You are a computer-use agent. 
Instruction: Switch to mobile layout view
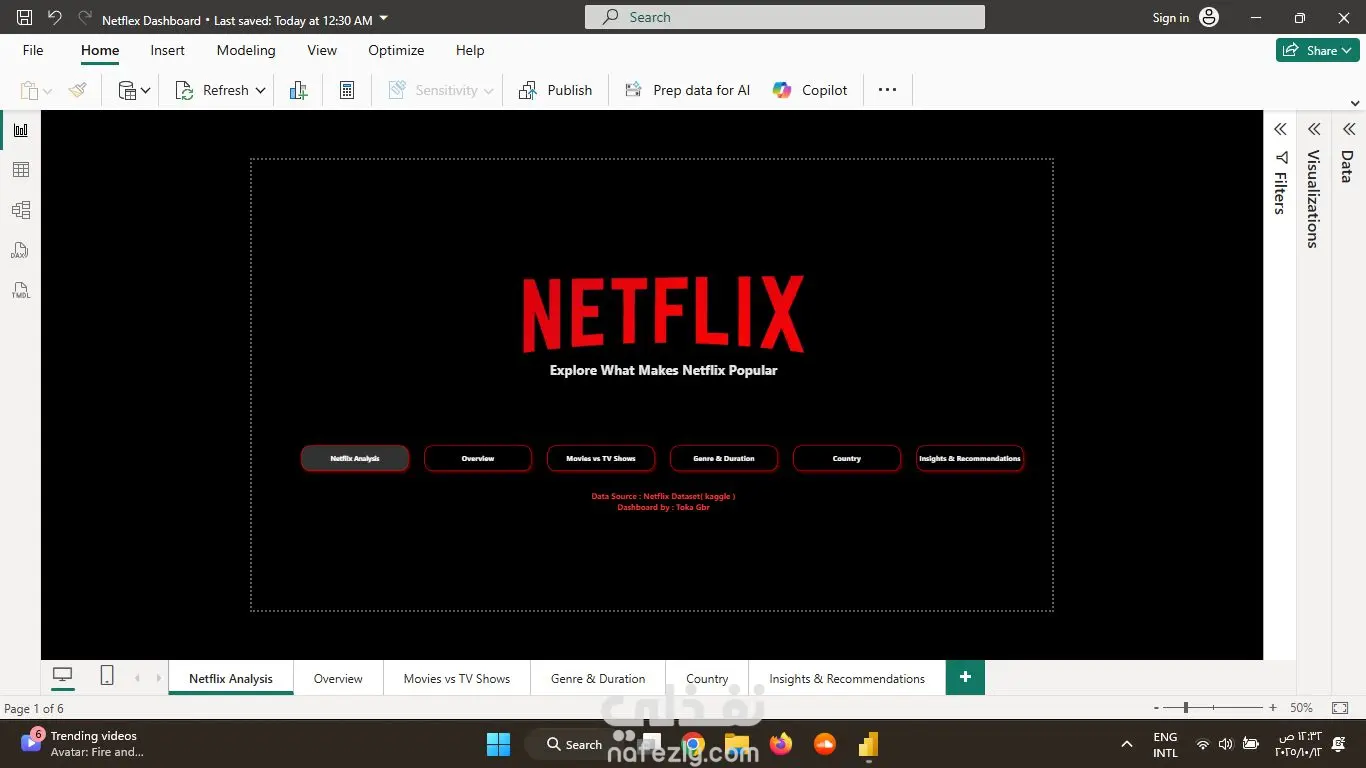(x=107, y=676)
